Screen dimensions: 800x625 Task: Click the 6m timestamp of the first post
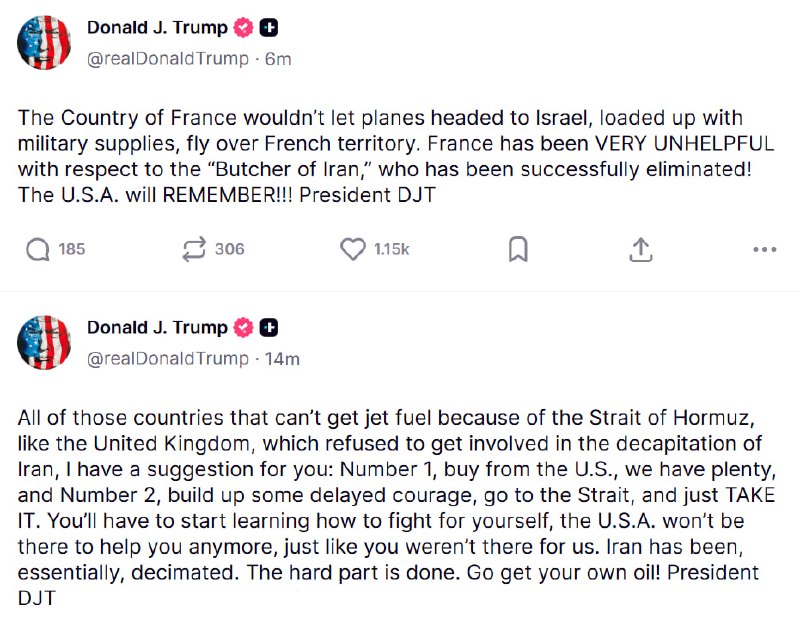[x=278, y=59]
